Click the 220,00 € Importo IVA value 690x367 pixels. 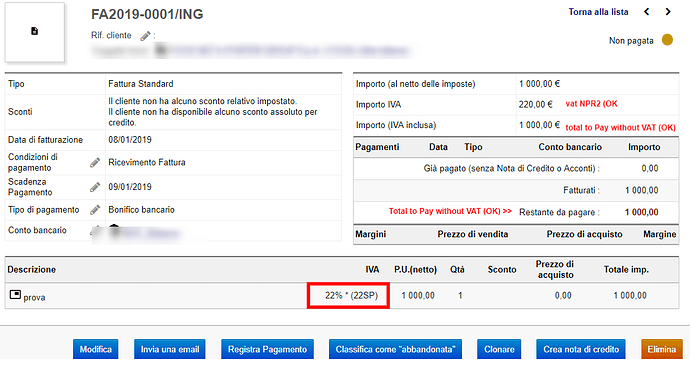[x=535, y=105]
